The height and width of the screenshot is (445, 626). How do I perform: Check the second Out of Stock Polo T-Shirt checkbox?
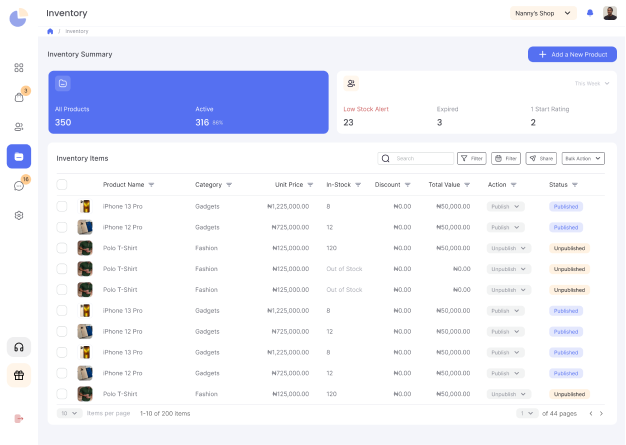point(61,289)
